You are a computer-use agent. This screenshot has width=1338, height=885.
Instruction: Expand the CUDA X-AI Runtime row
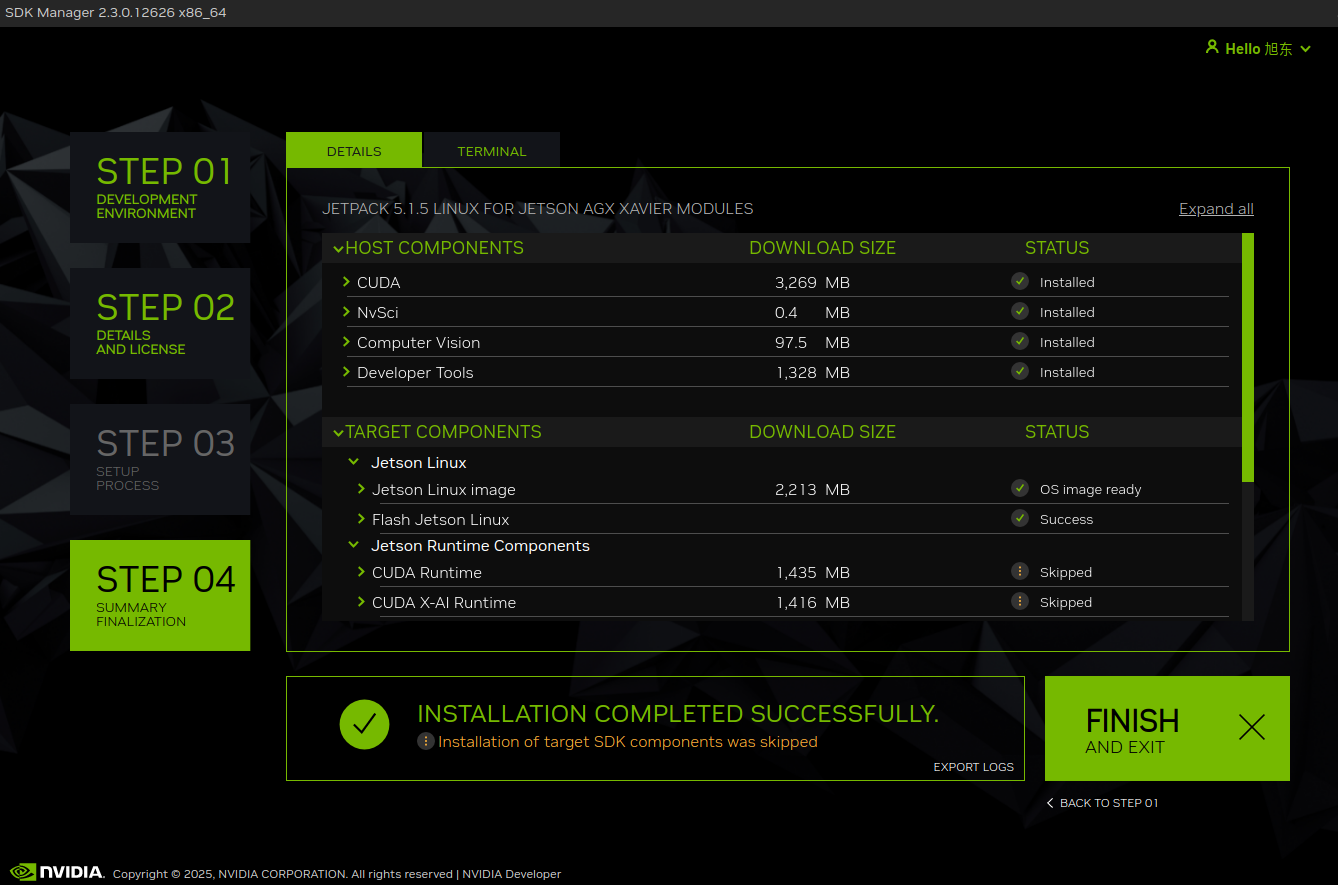(x=361, y=602)
